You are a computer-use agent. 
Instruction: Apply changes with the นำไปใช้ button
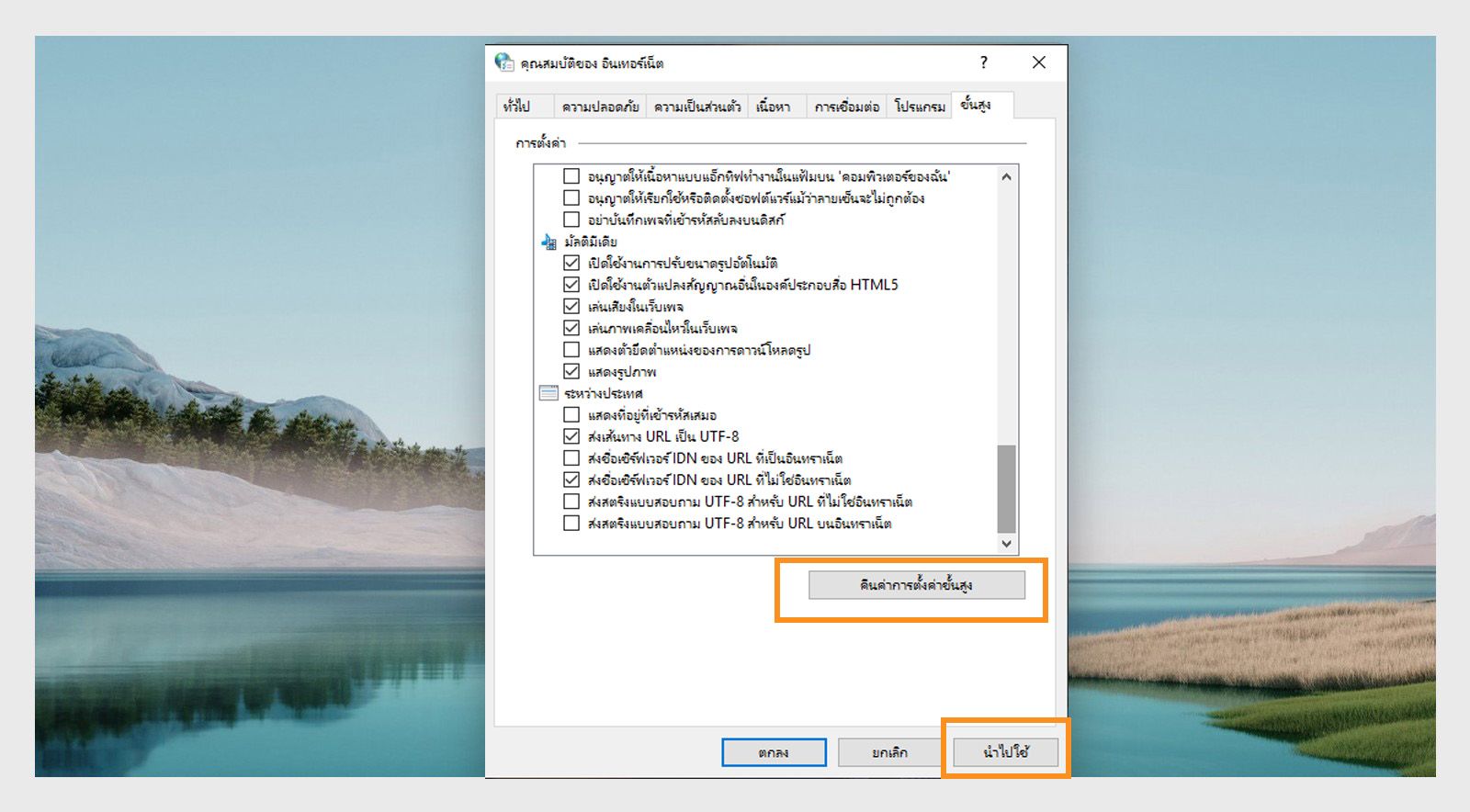[x=1006, y=752]
